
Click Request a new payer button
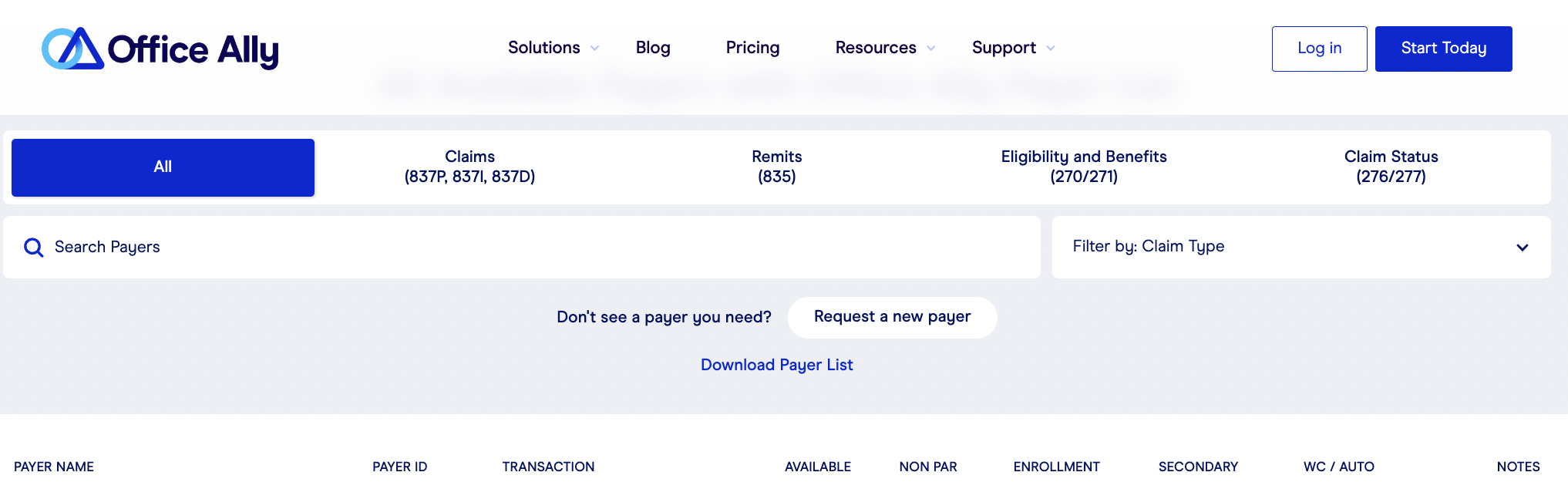[x=892, y=317]
